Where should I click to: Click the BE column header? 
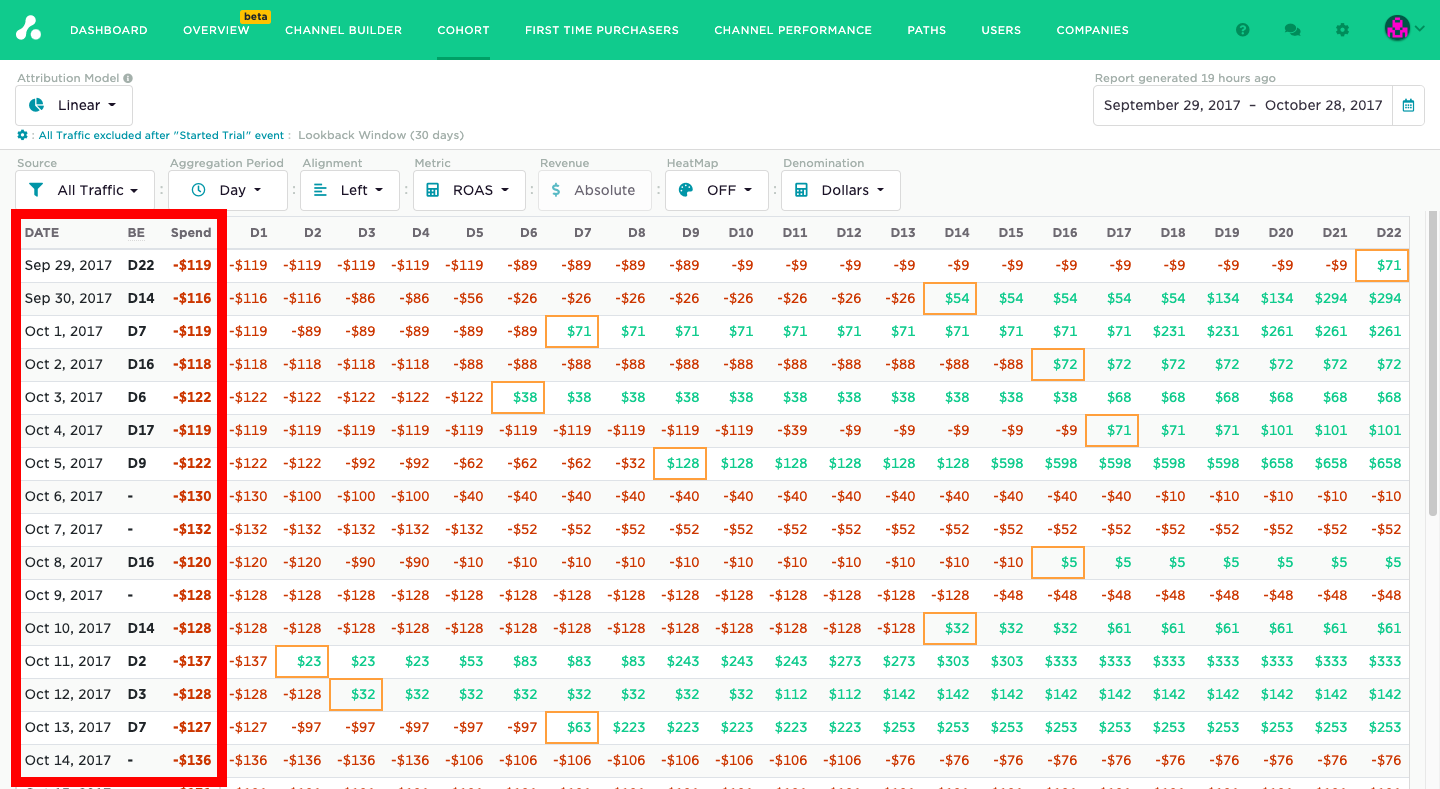coord(136,233)
